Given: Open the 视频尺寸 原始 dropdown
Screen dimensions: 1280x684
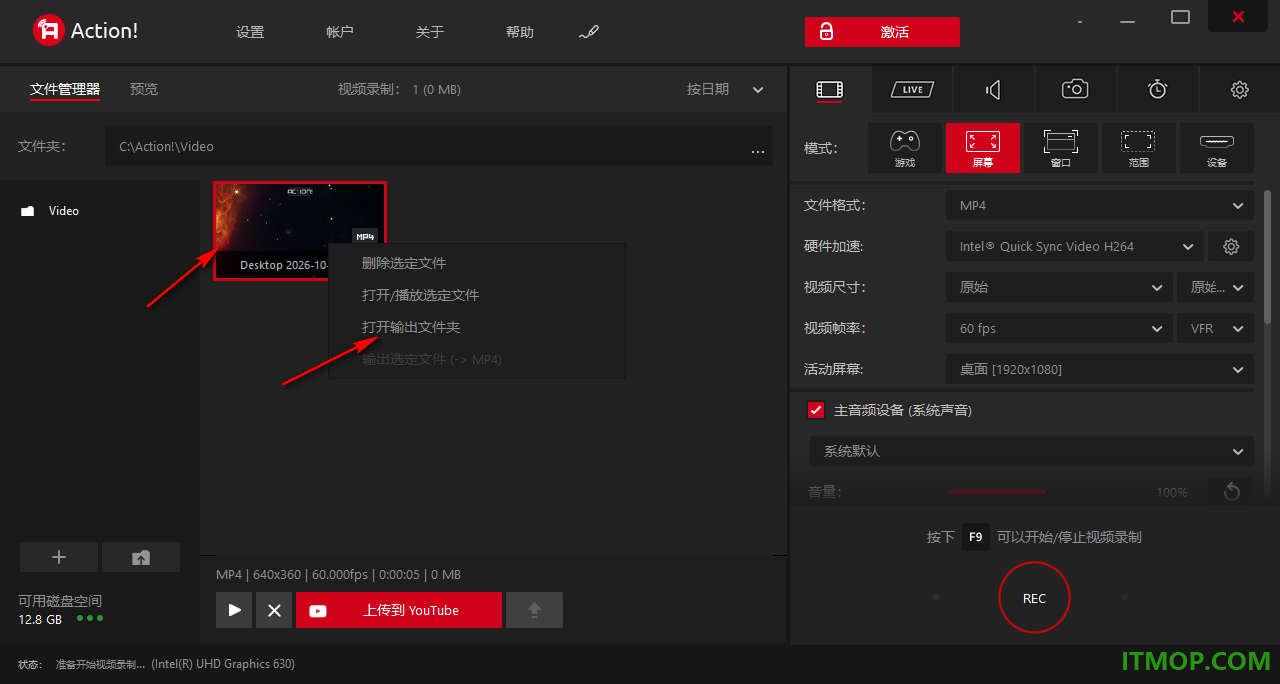Looking at the screenshot, I should pos(1059,287).
